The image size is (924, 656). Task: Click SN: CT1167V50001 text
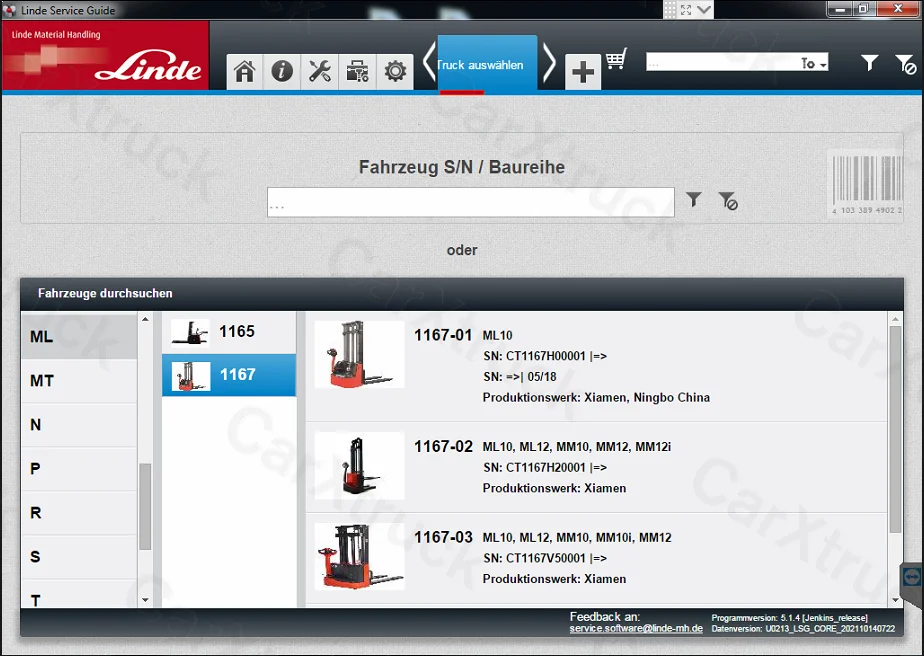click(544, 558)
